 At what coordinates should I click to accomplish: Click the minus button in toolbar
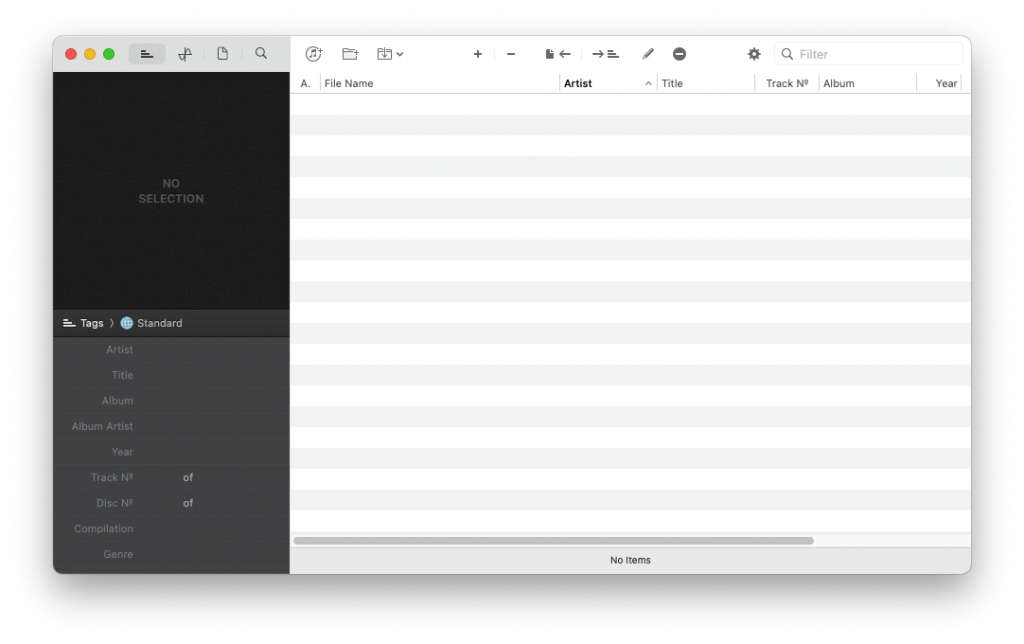pyautogui.click(x=511, y=54)
